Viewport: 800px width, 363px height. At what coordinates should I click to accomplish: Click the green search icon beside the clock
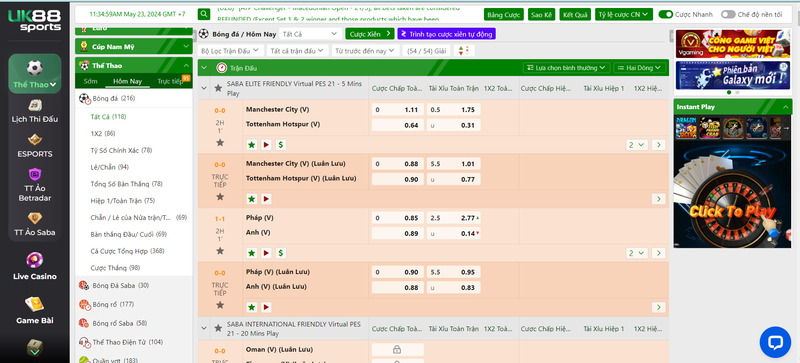pyautogui.click(x=204, y=14)
